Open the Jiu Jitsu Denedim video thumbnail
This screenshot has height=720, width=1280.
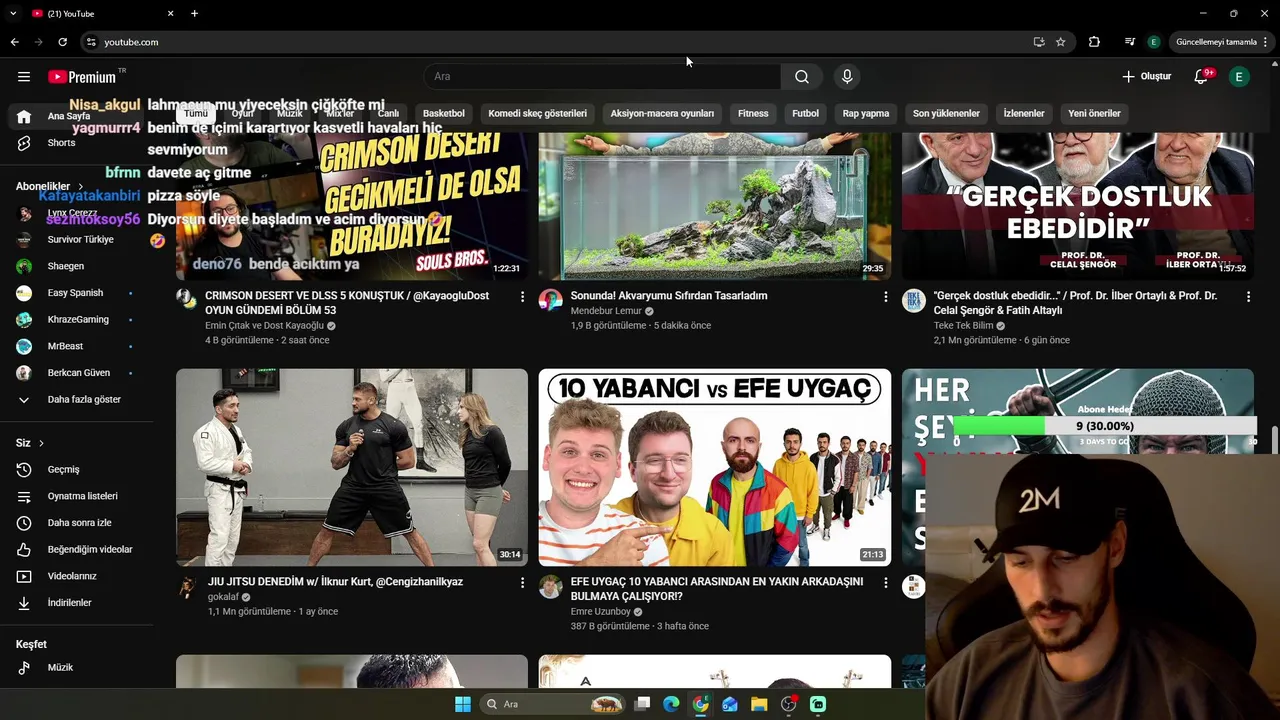click(x=352, y=467)
